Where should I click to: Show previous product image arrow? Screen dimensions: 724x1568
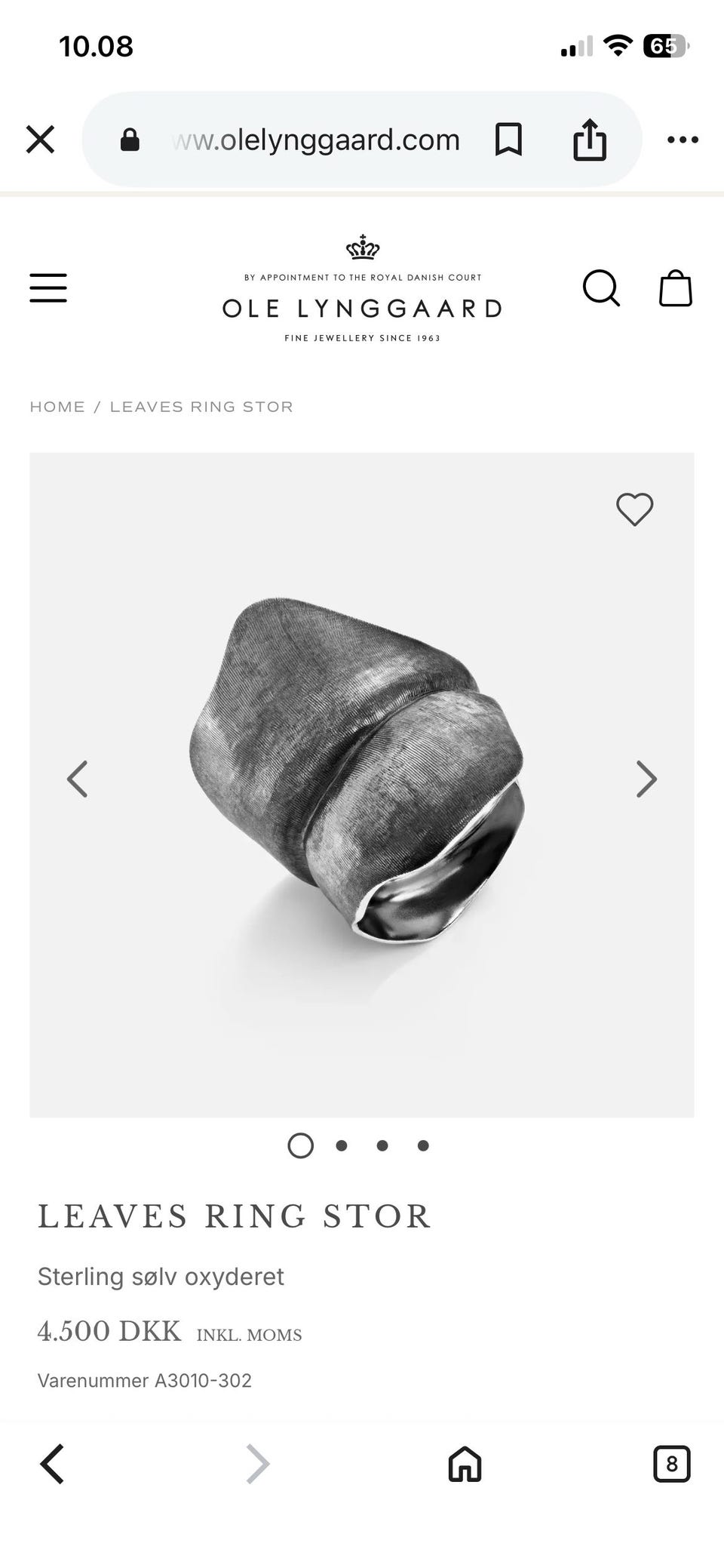[x=77, y=779]
